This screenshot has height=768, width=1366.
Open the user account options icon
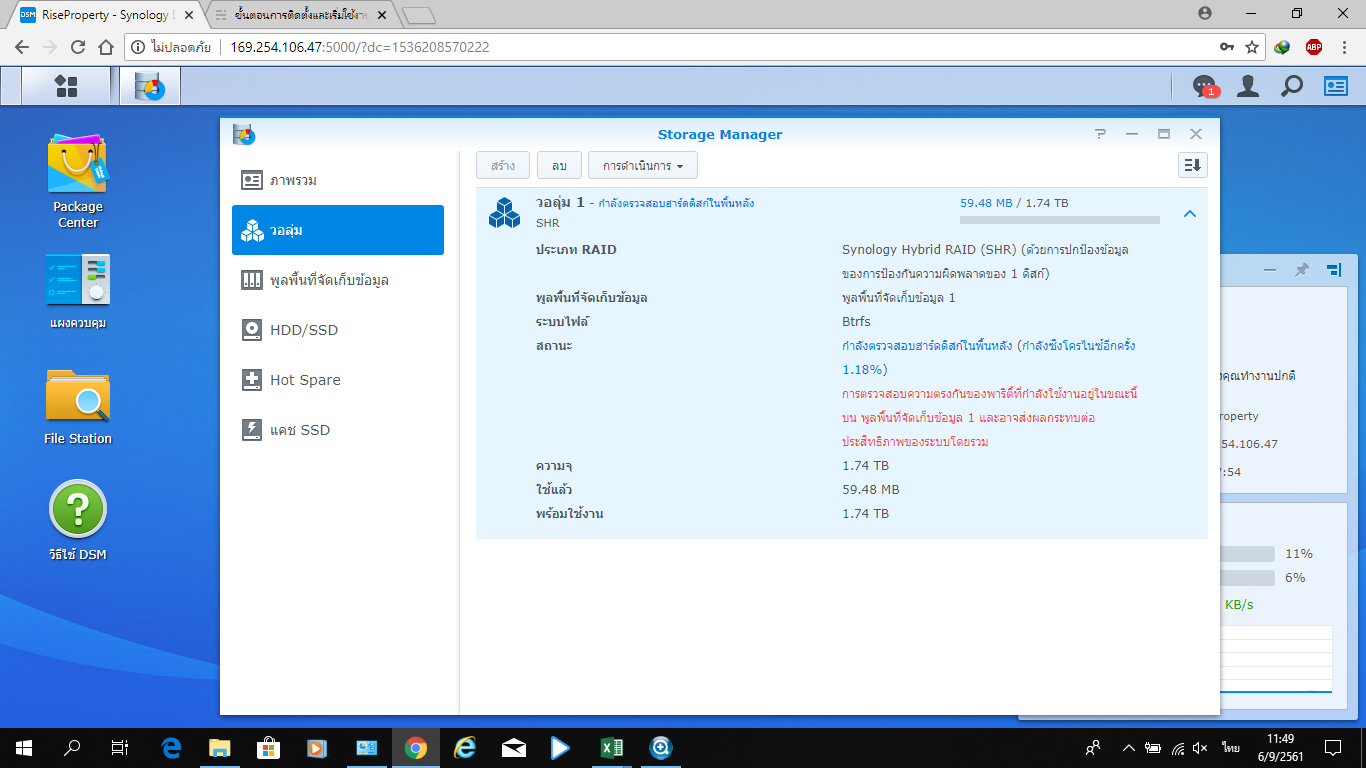1248,86
